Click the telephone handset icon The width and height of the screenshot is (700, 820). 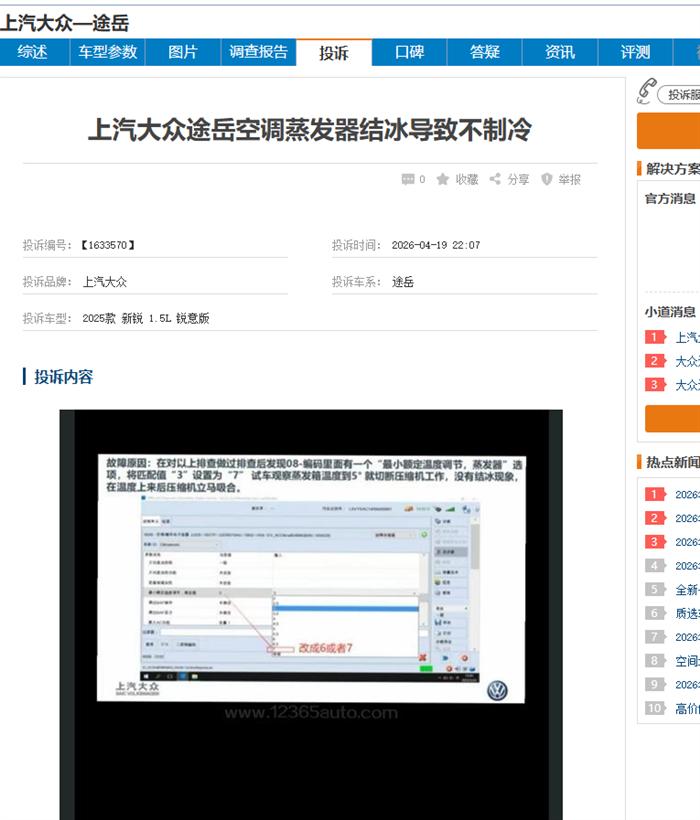point(646,92)
